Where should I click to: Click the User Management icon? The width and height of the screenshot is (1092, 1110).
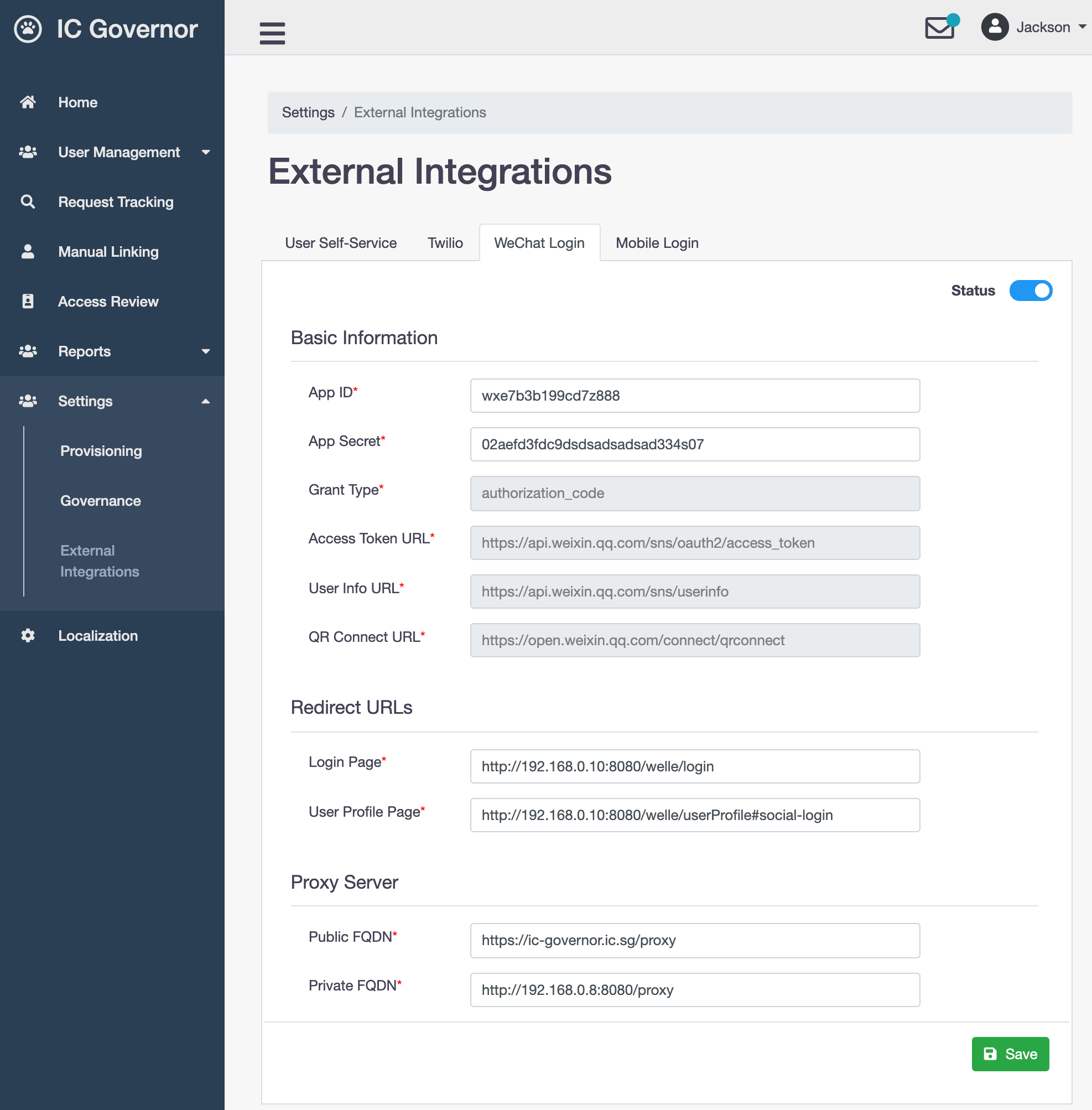(28, 152)
